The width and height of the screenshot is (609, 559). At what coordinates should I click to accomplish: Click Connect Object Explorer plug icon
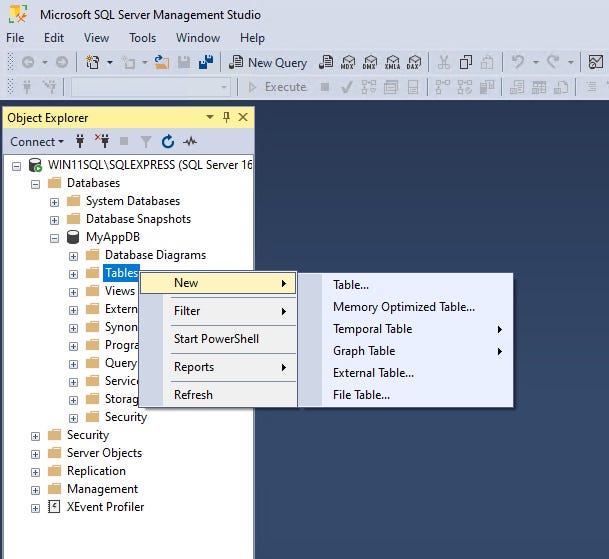point(80,141)
